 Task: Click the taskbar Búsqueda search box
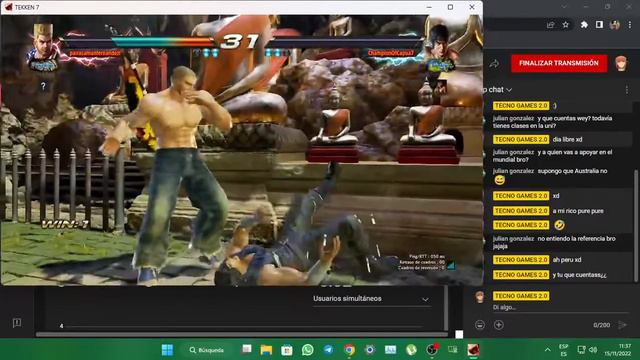207,350
